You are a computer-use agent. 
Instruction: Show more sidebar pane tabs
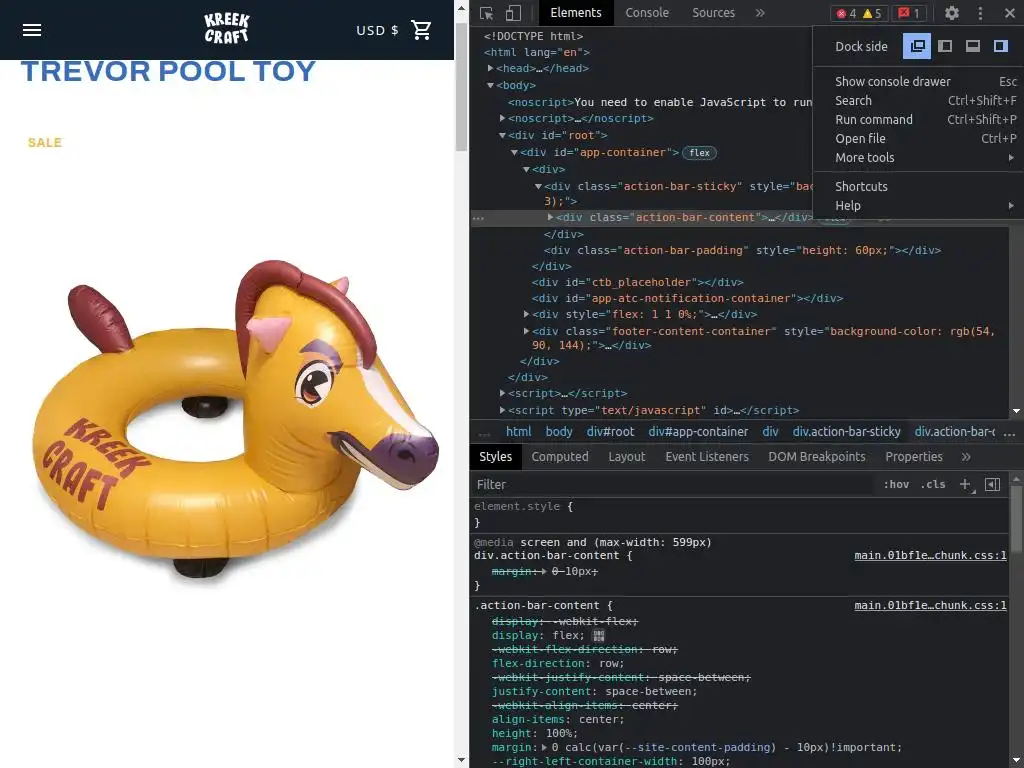(x=966, y=456)
